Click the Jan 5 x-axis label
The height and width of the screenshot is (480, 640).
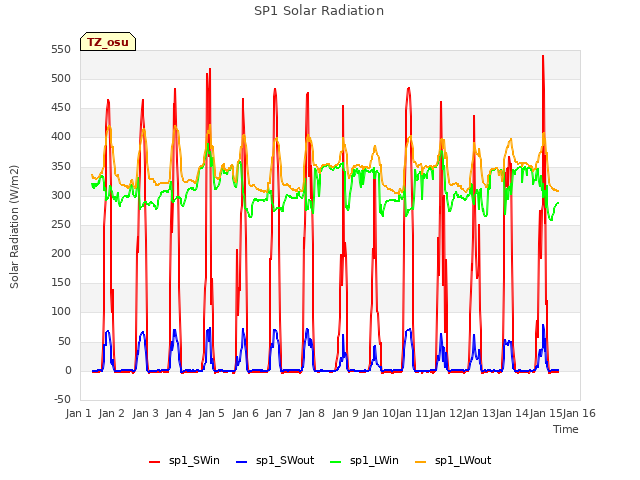point(211,413)
